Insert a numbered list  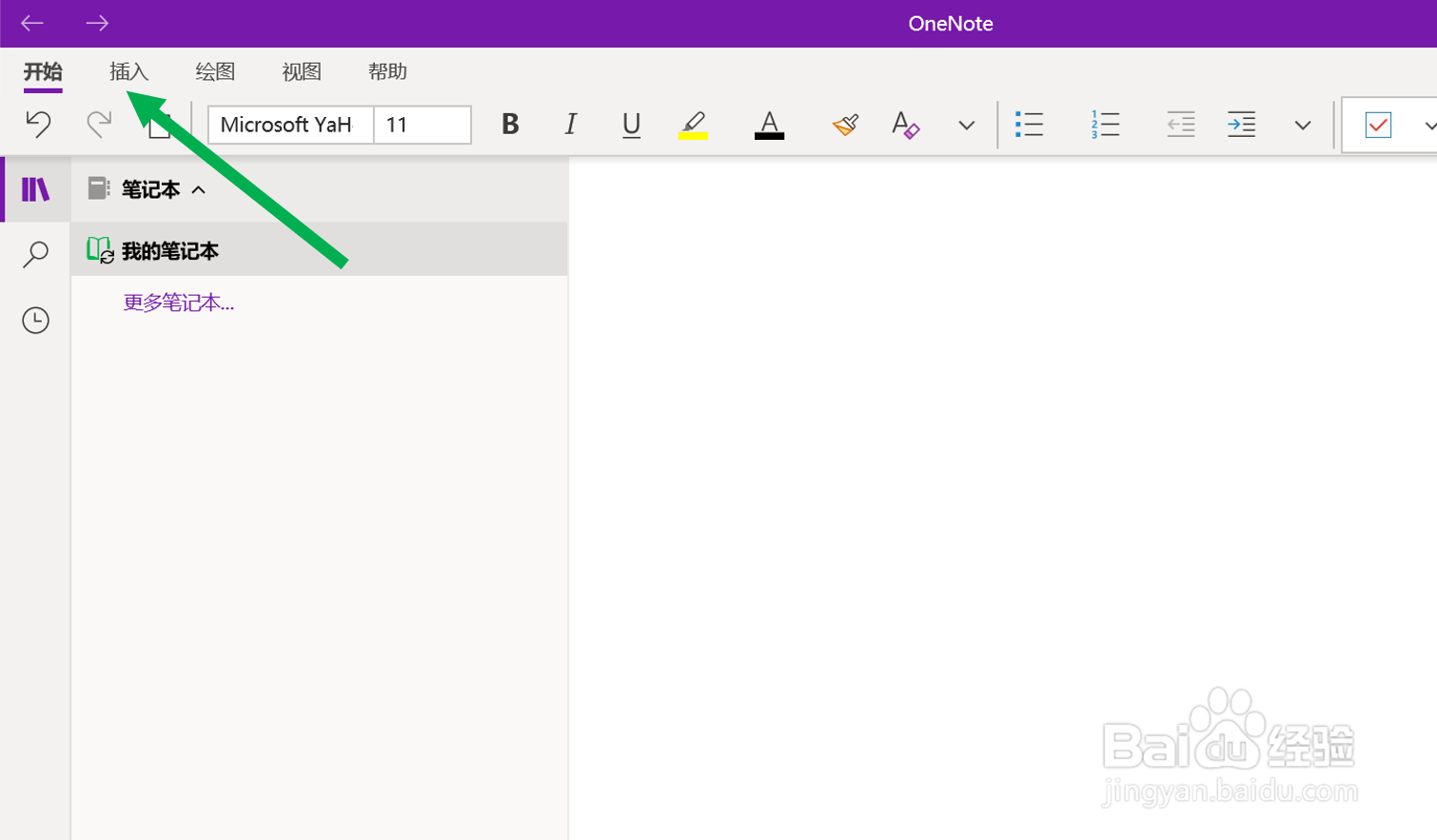tap(1105, 125)
